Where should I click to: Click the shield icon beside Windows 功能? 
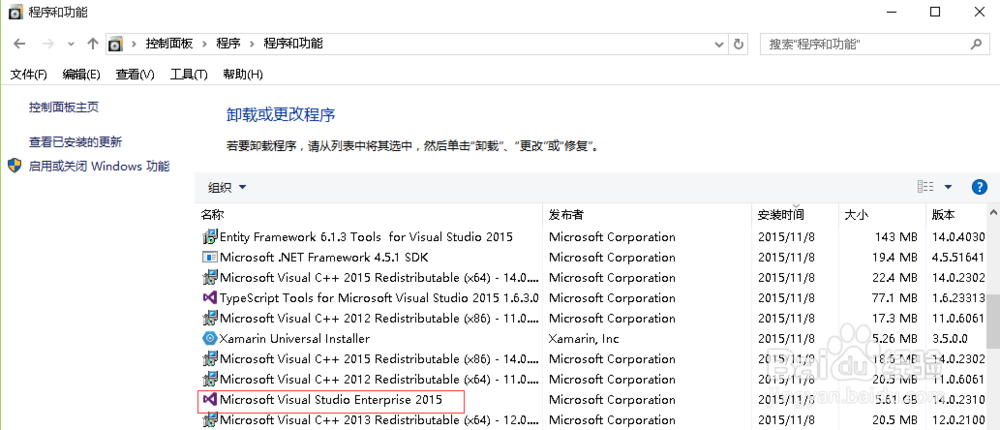[x=15, y=167]
